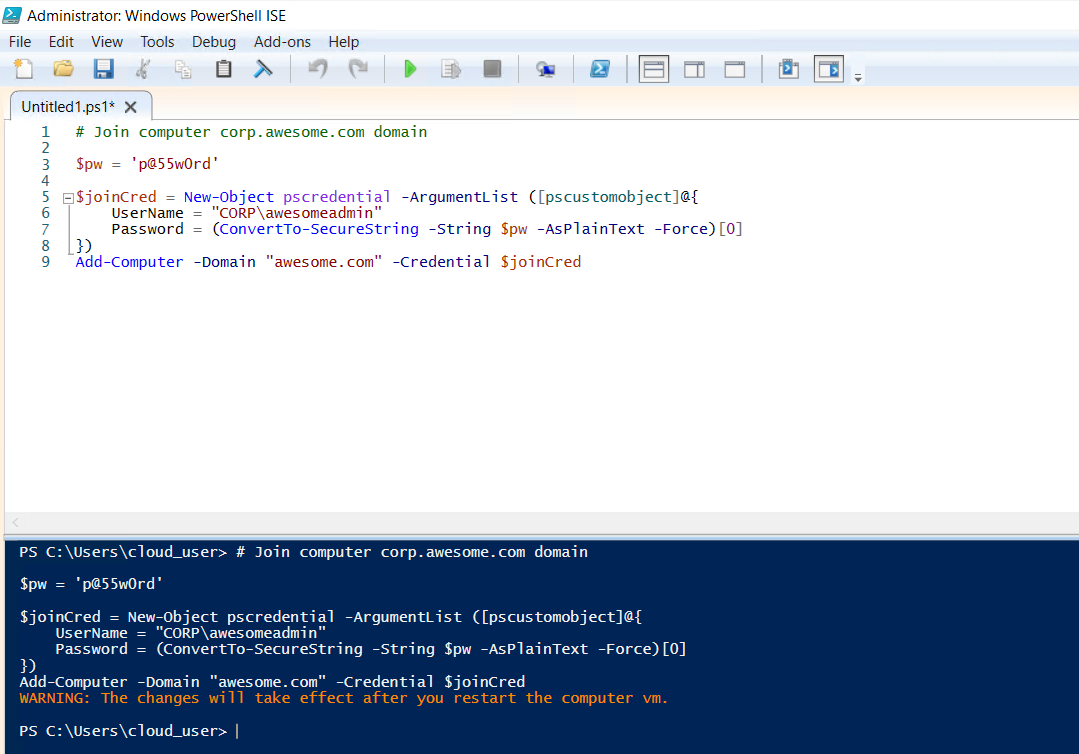The width and height of the screenshot is (1079, 754).
Task: Copy selection using the Copy icon
Action: pos(183,69)
